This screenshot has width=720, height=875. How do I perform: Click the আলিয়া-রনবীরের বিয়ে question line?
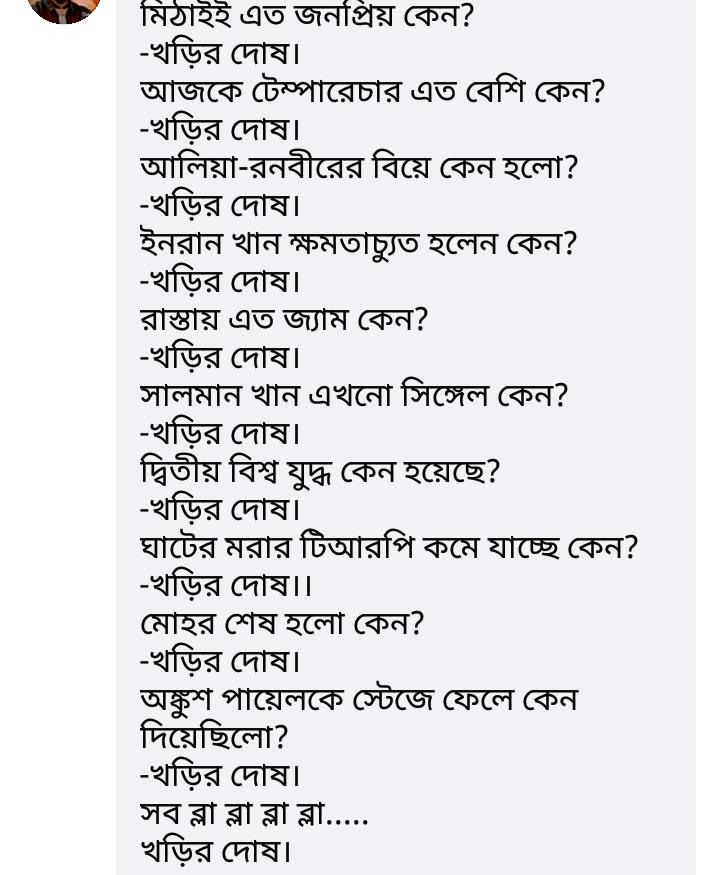click(358, 167)
